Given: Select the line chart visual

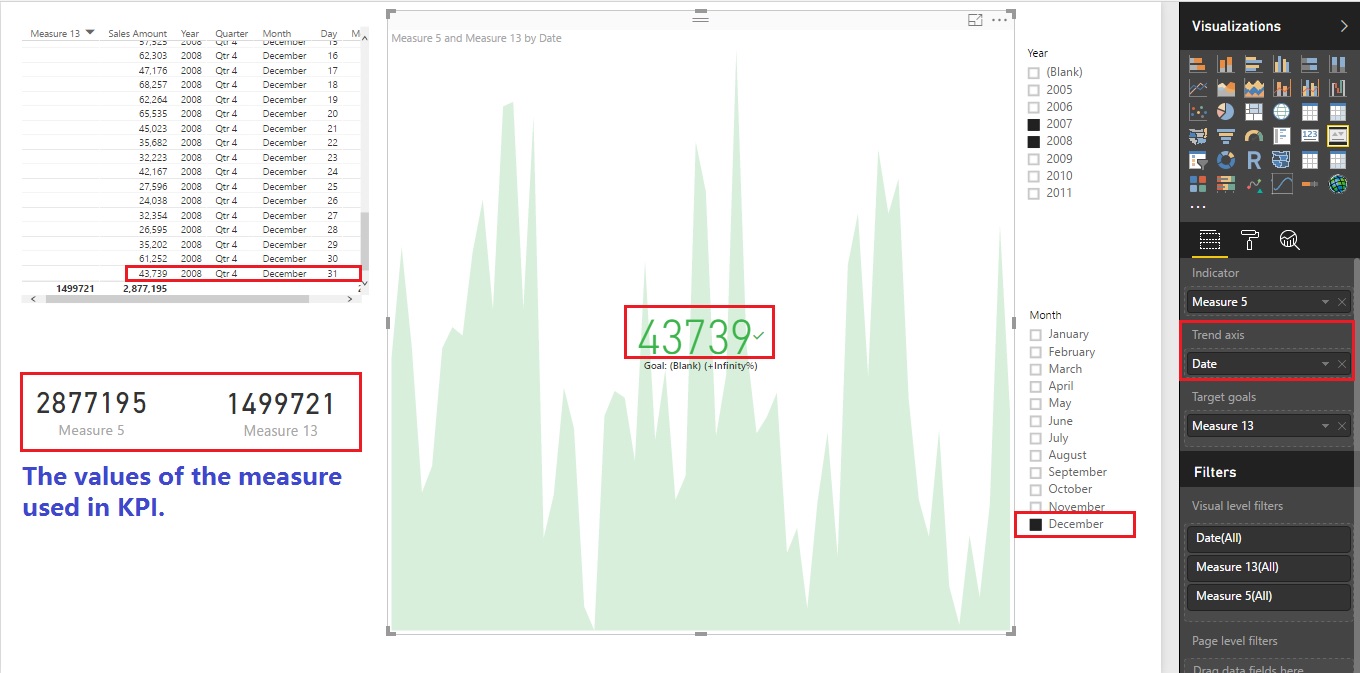Looking at the screenshot, I should coord(1197,88).
